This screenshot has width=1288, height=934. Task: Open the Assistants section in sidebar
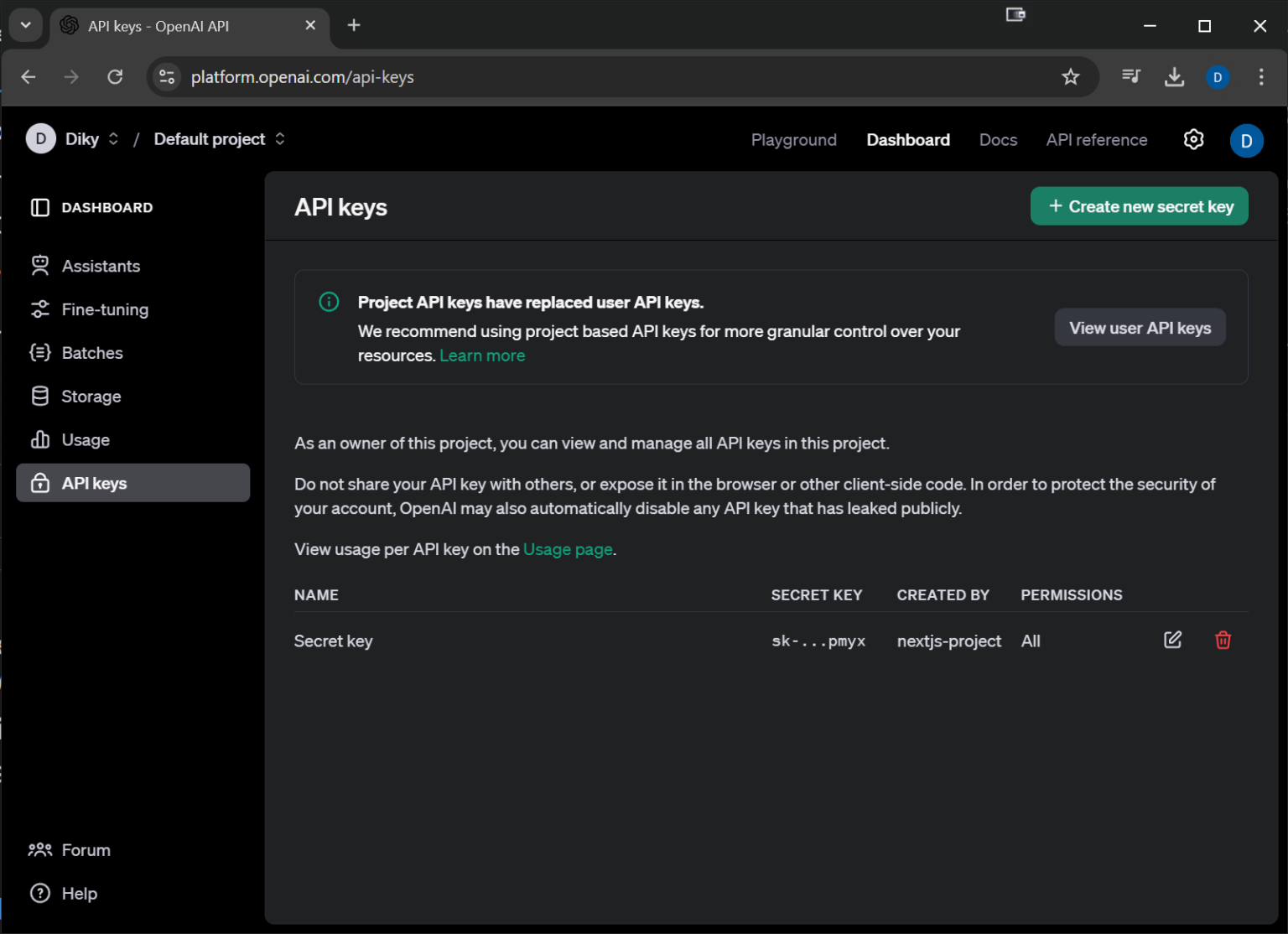tap(101, 266)
